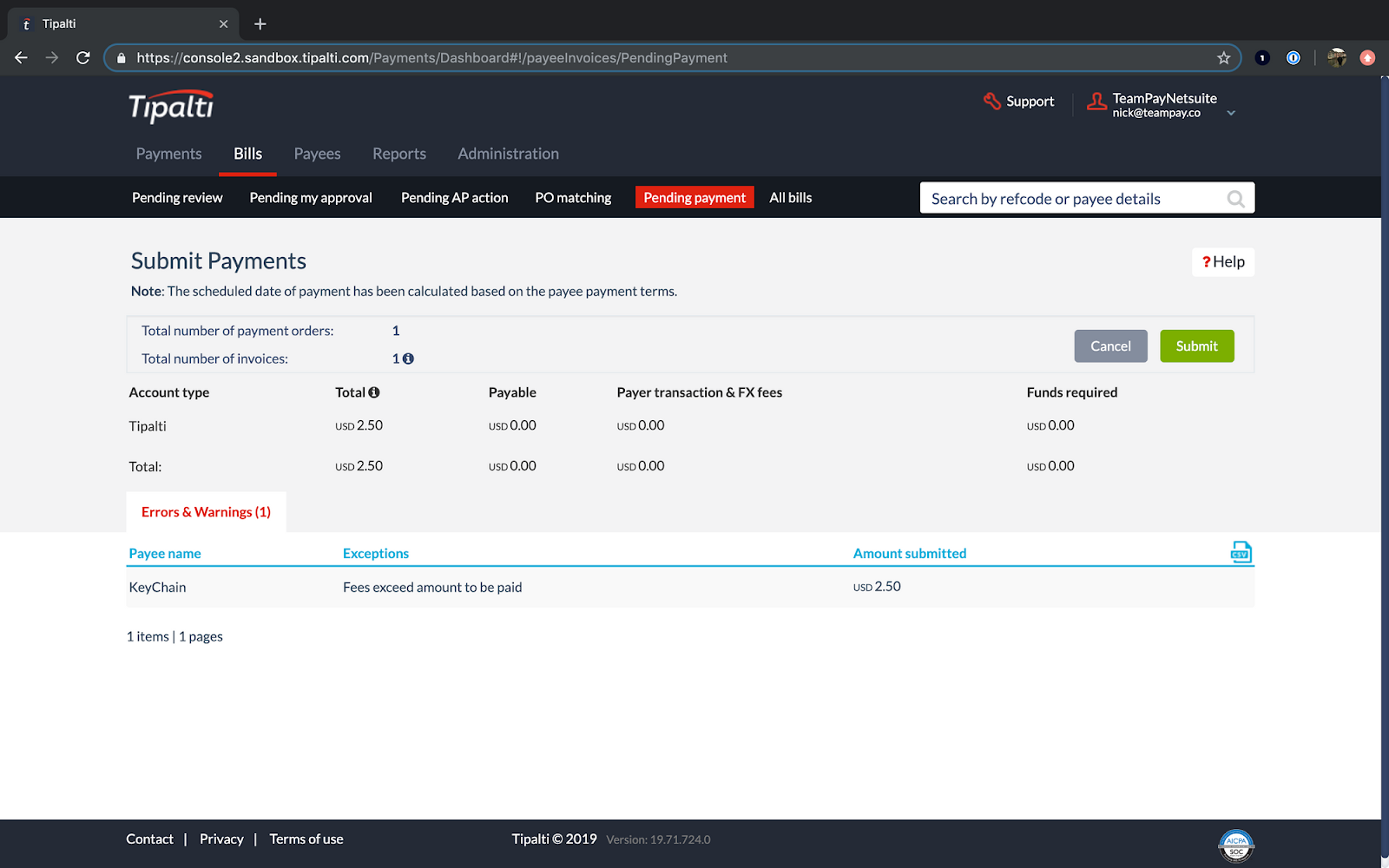Viewport: 1389px width, 868px height.
Task: Click info icon next to Total header
Action: pyautogui.click(x=374, y=392)
